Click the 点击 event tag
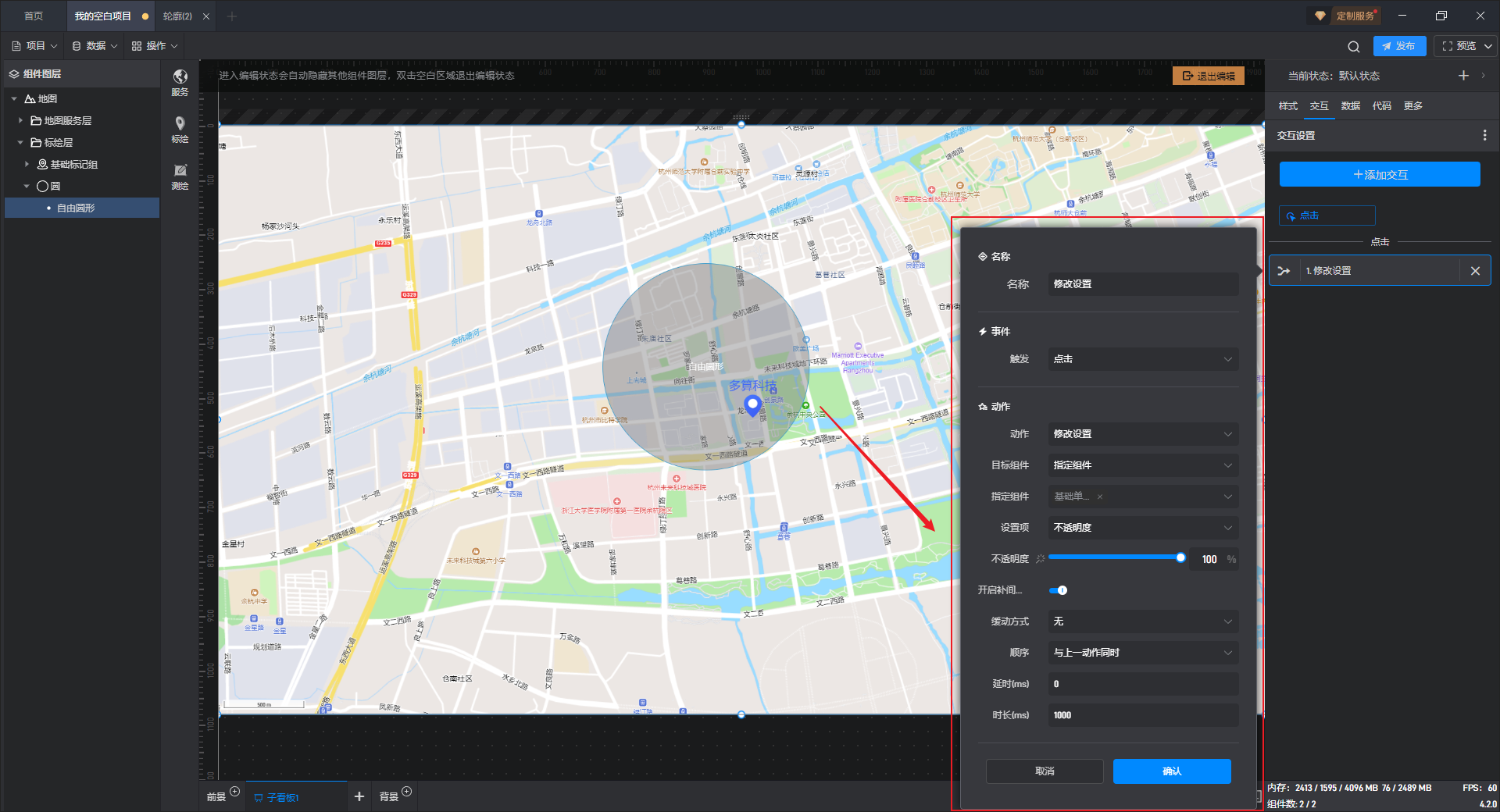This screenshot has height=812, width=1500. click(1327, 215)
